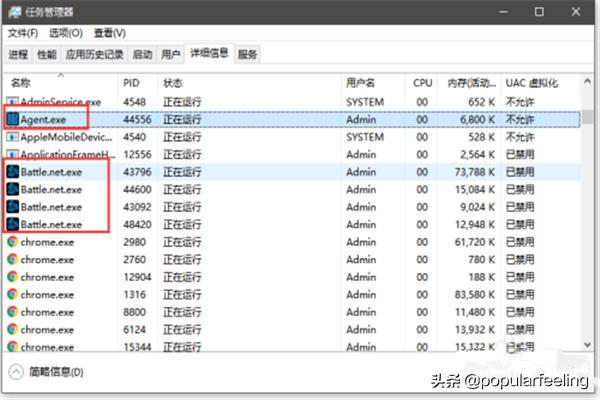
Task: Sort by the 状态 column header
Action: (x=249, y=83)
